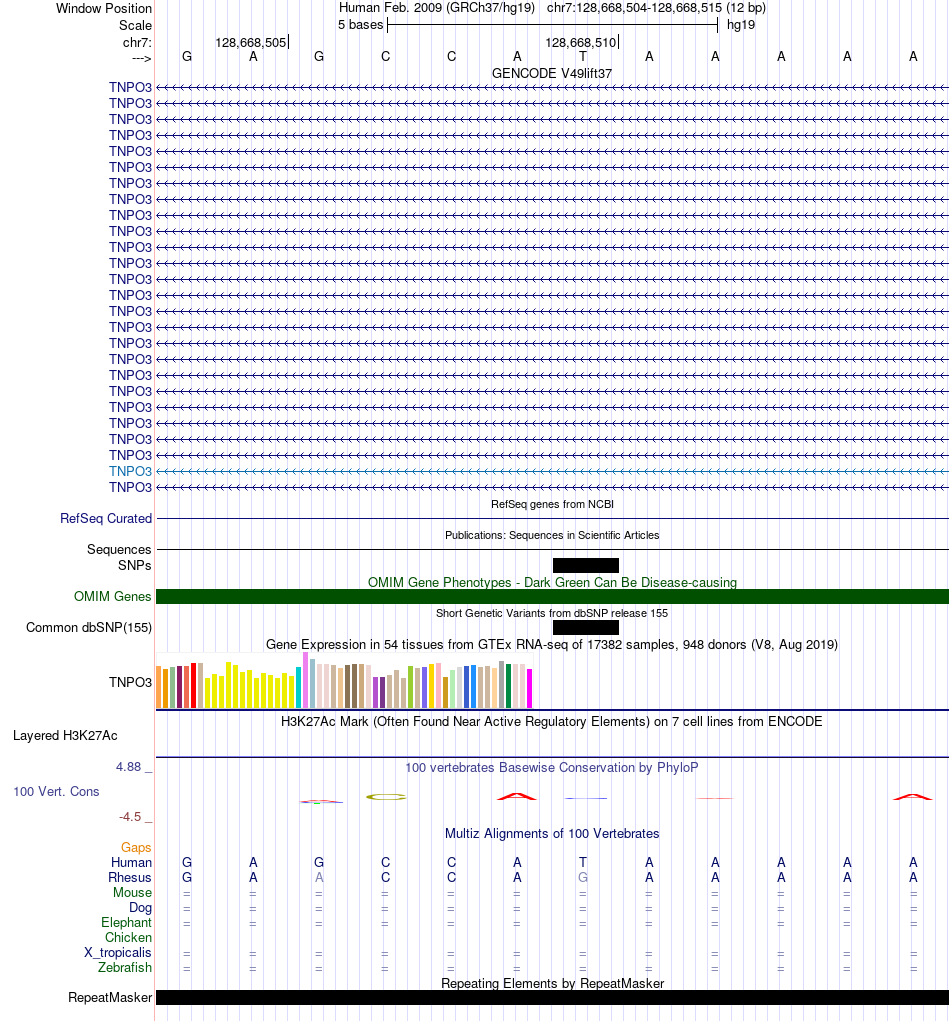Open "Short Genetic Variants from dbSNP release 155"
This screenshot has width=950, height=1021.
(x=552, y=613)
